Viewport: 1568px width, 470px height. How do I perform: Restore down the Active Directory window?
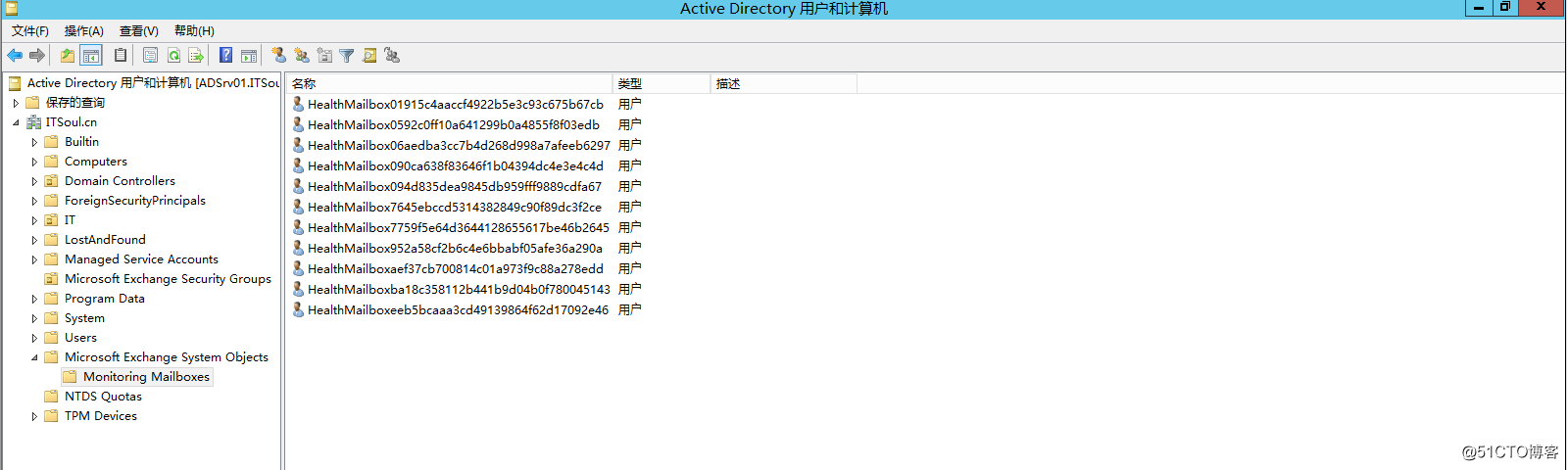coord(1505,8)
